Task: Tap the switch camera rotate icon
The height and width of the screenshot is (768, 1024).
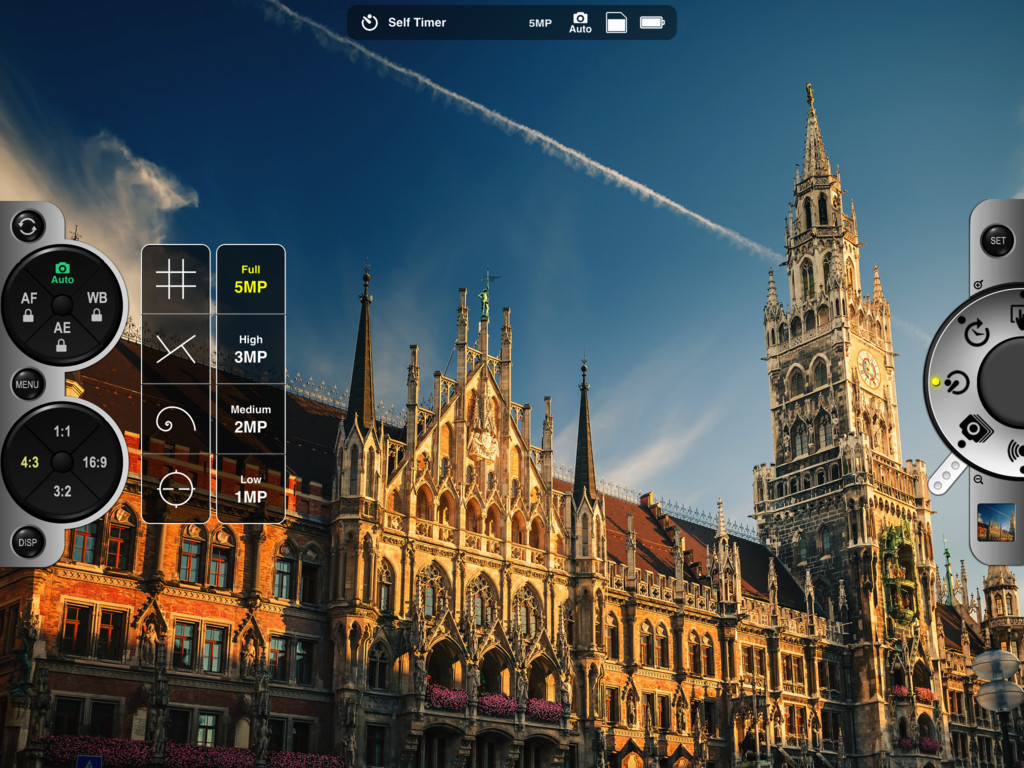Action: click(x=28, y=227)
